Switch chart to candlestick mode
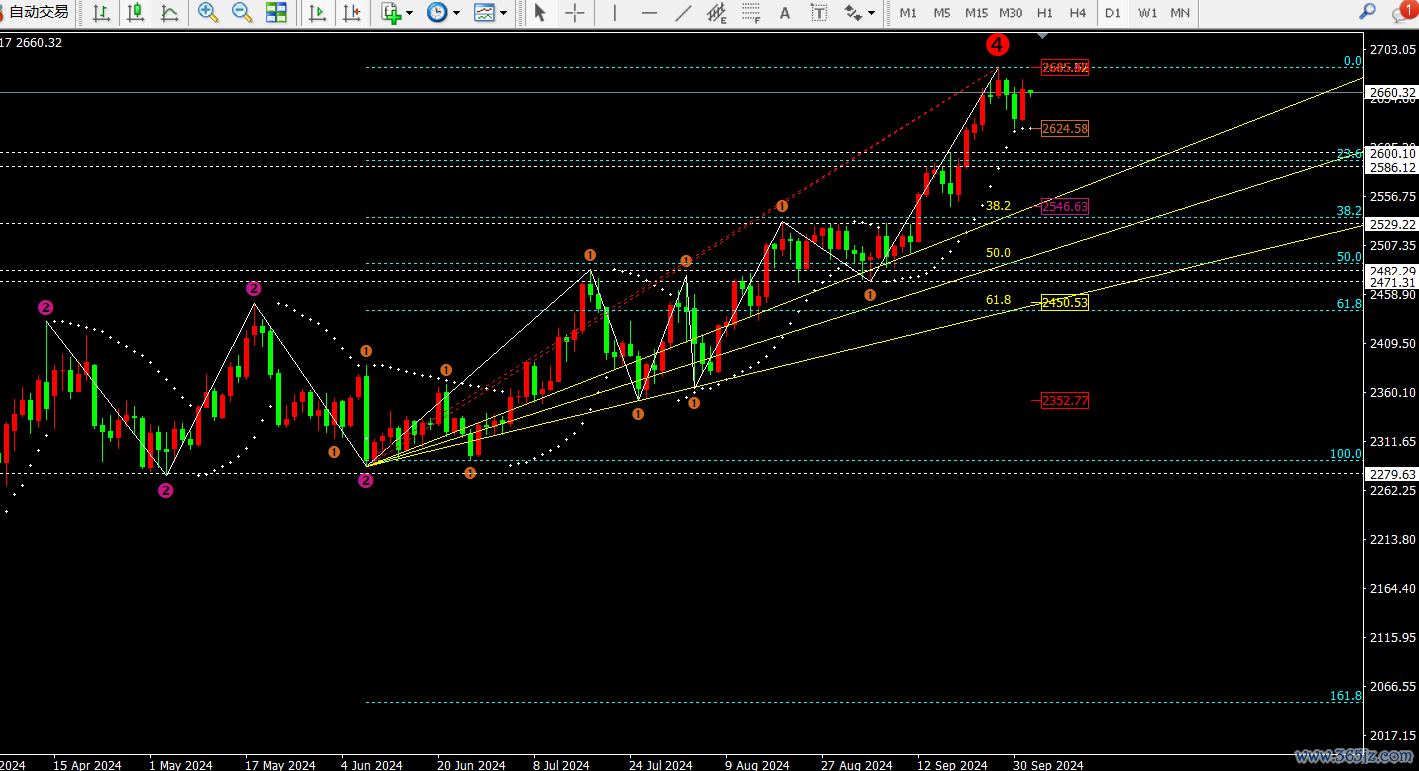This screenshot has height=771, width=1419. pyautogui.click(x=136, y=13)
